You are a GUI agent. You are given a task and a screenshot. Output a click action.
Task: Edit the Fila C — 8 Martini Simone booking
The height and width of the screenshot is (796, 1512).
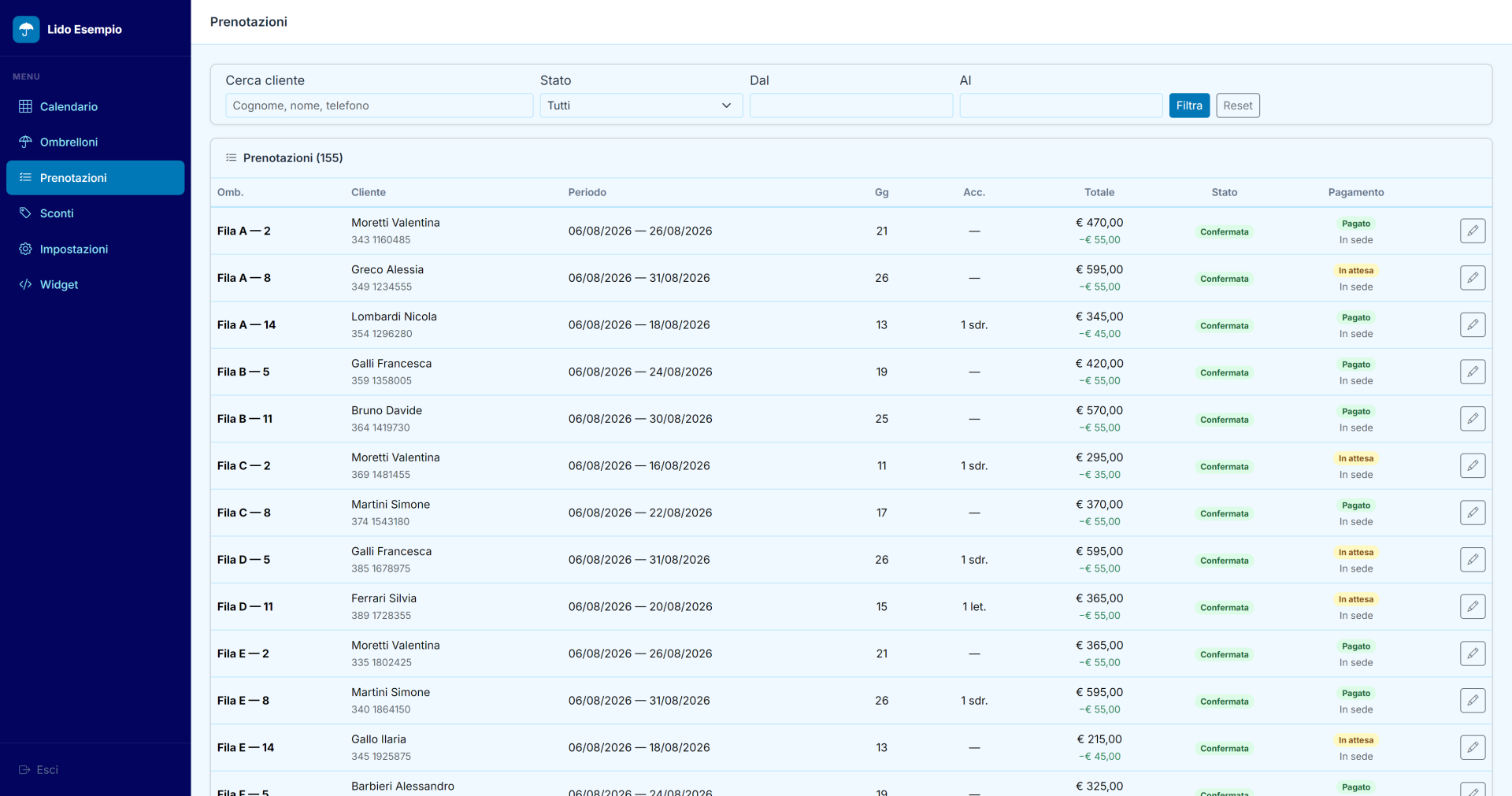(x=1473, y=513)
